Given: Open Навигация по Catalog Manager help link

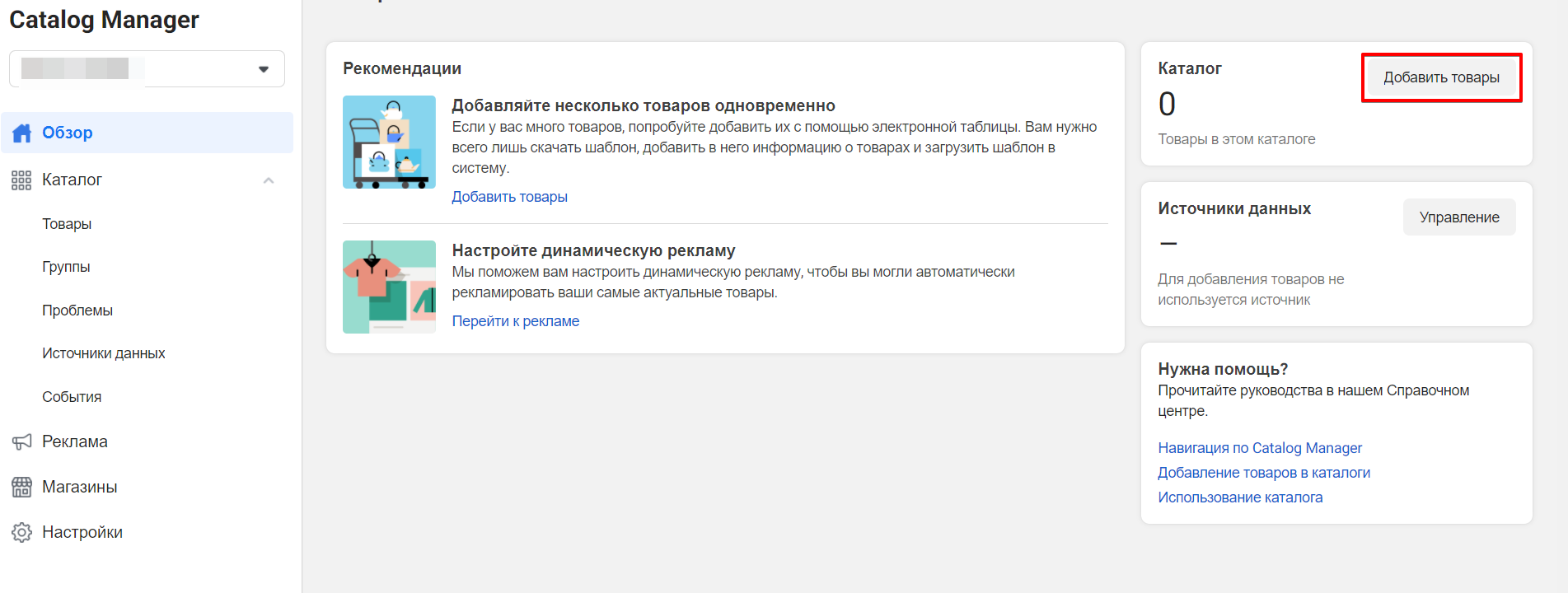Looking at the screenshot, I should [x=1259, y=448].
